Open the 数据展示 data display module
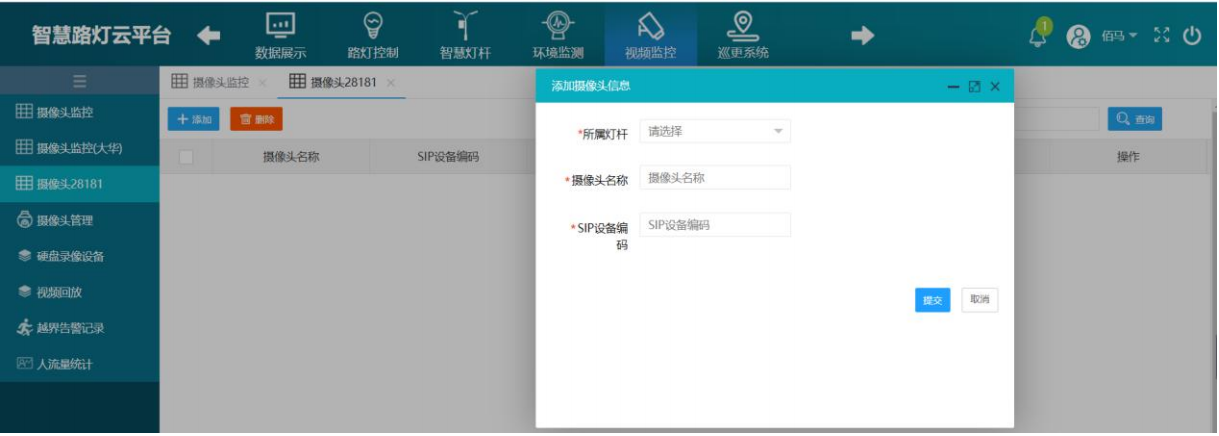This screenshot has width=1219, height=436. [280, 36]
